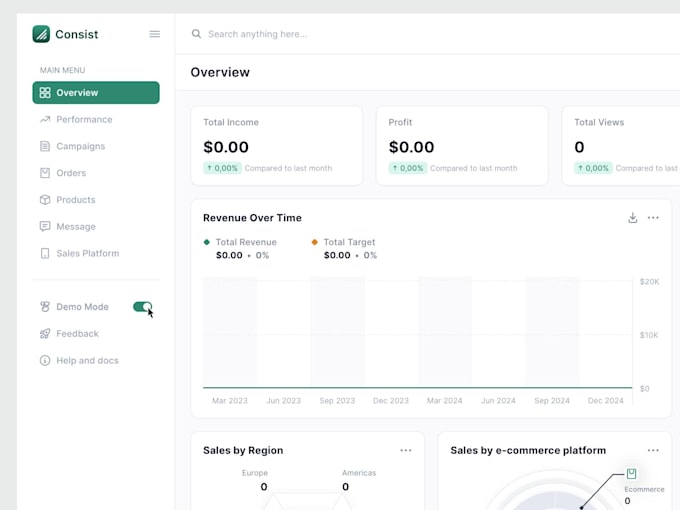Click the Overview page heading
The image size is (680, 510).
(220, 72)
